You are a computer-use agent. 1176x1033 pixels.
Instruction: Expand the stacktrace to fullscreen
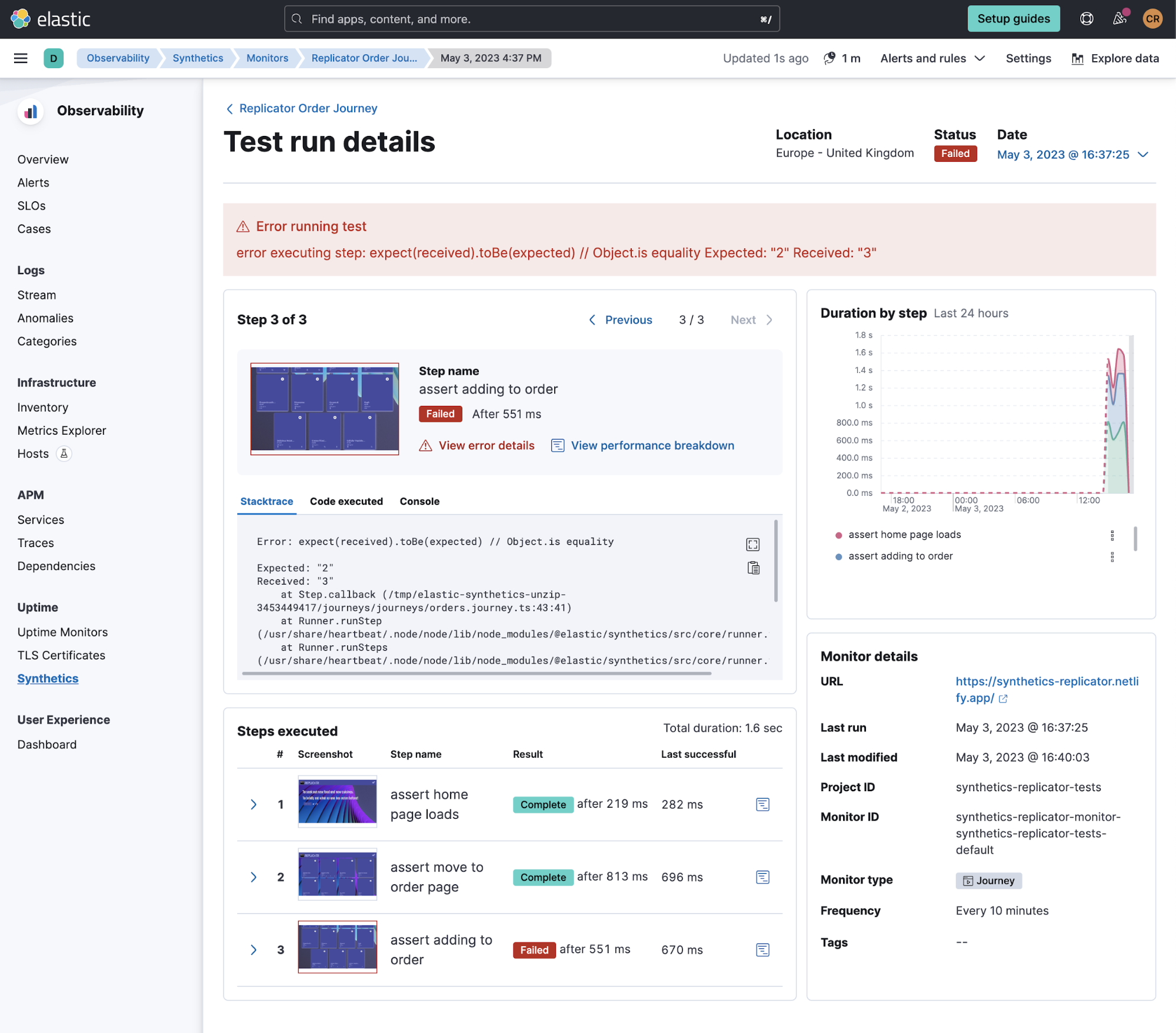[752, 544]
